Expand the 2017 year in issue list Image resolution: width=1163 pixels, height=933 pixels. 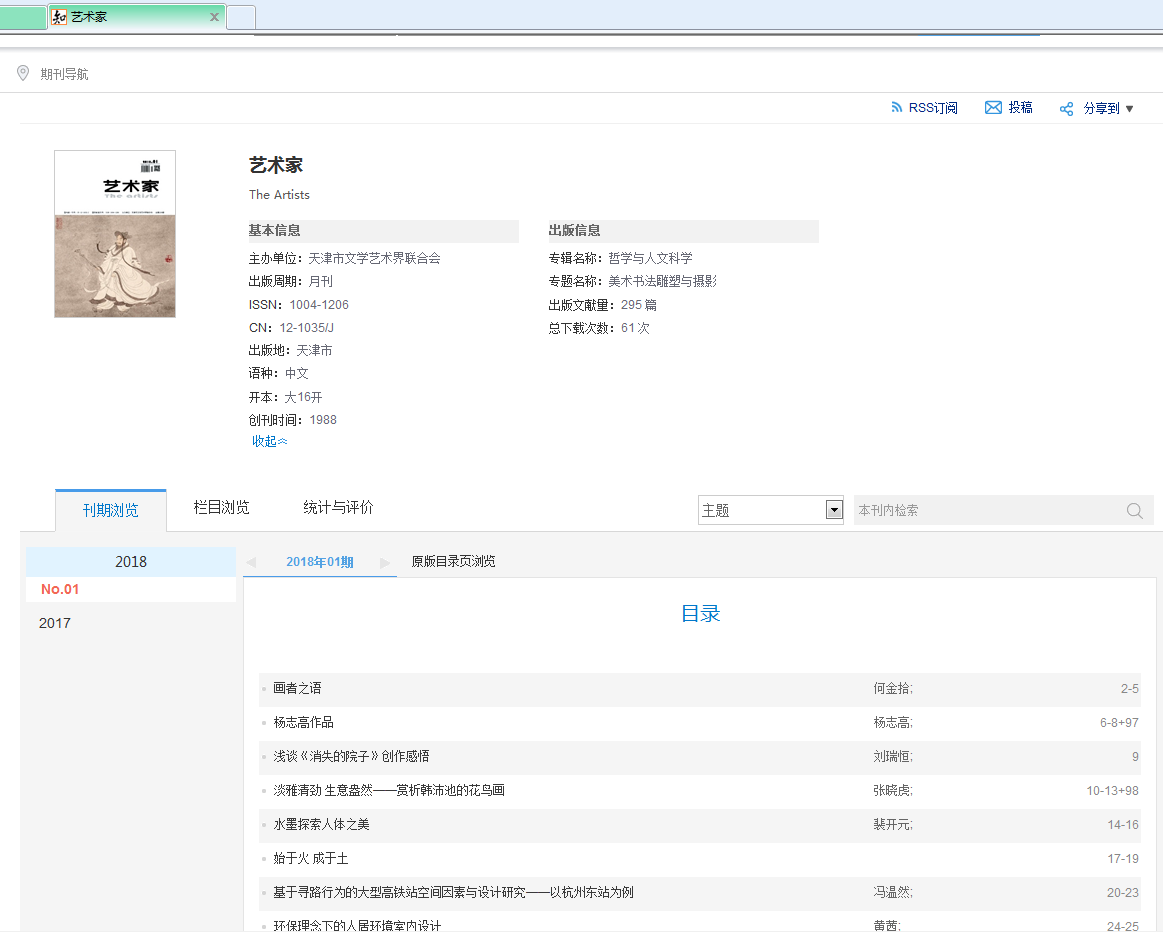(55, 623)
